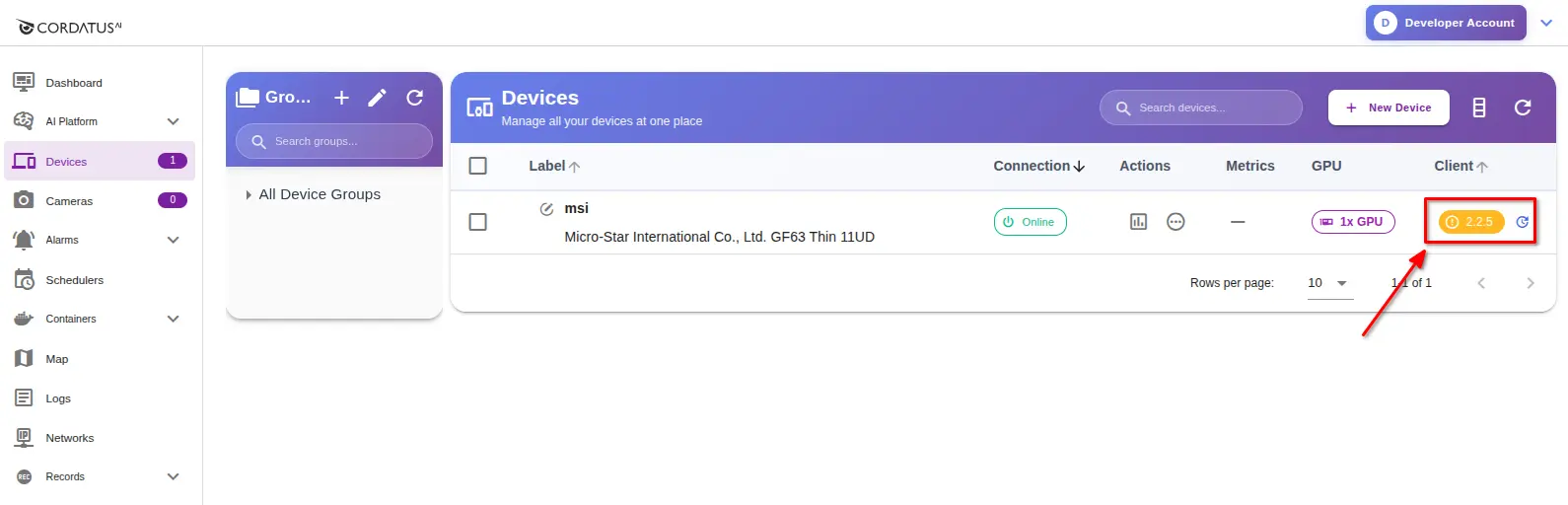Click the camera icon in the sidebar

24,200
